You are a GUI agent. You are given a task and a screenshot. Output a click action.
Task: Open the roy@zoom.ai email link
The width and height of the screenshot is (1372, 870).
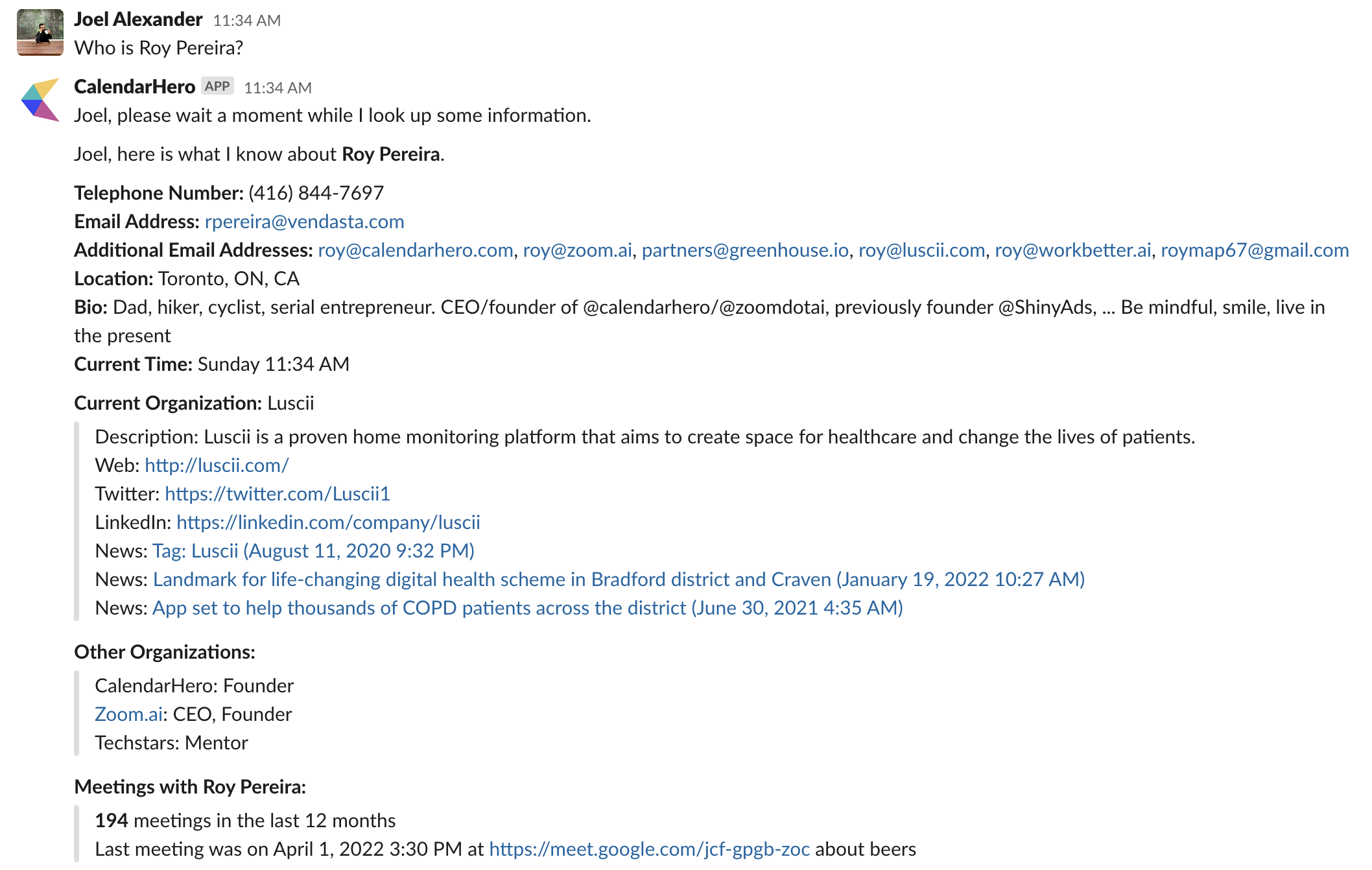[577, 250]
